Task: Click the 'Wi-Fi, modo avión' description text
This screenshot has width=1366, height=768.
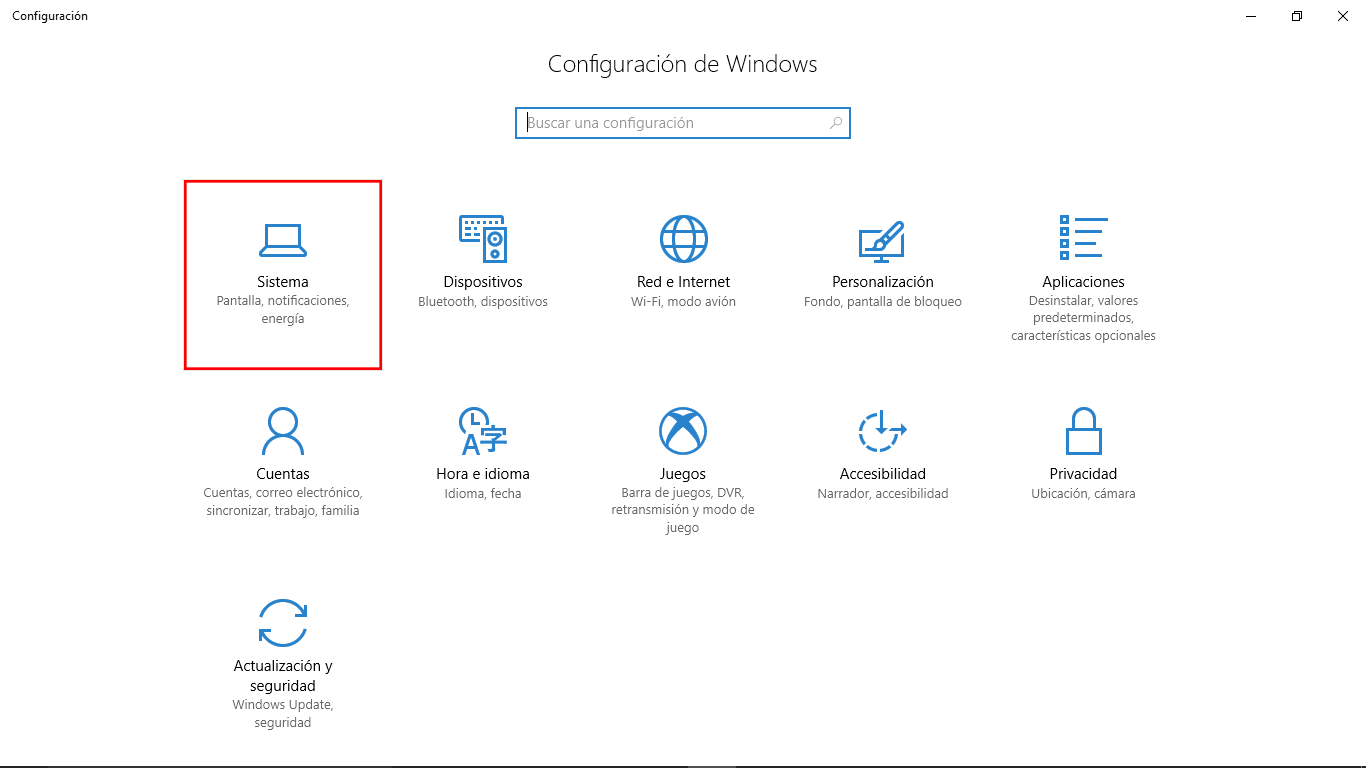Action: pyautogui.click(x=683, y=302)
